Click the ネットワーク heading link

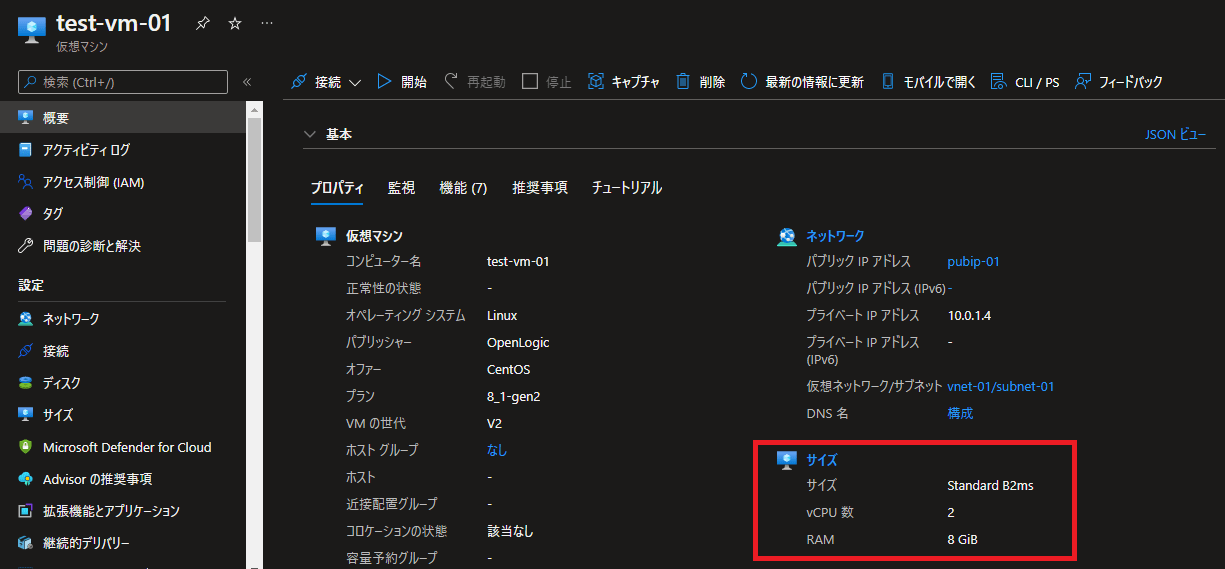835,236
